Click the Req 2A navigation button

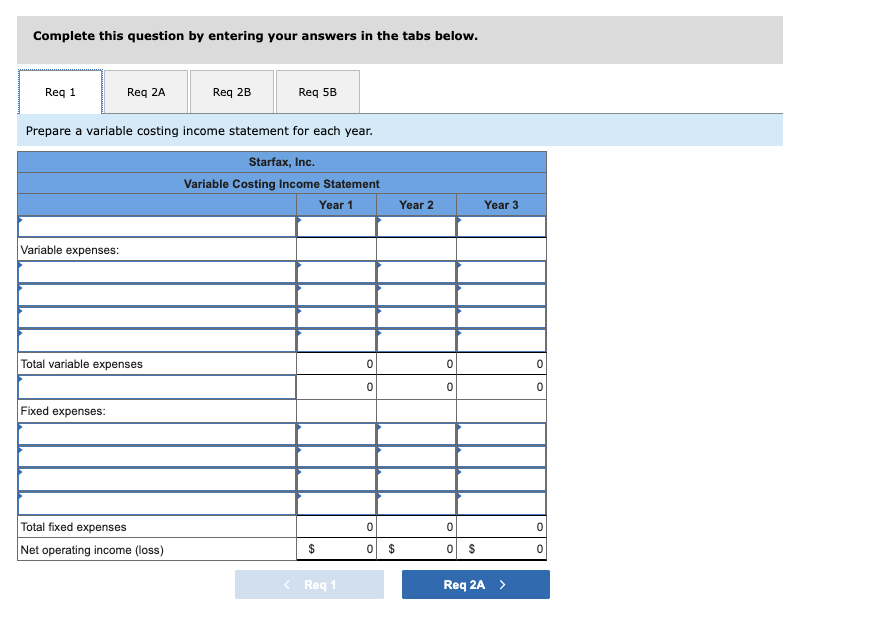click(475, 584)
